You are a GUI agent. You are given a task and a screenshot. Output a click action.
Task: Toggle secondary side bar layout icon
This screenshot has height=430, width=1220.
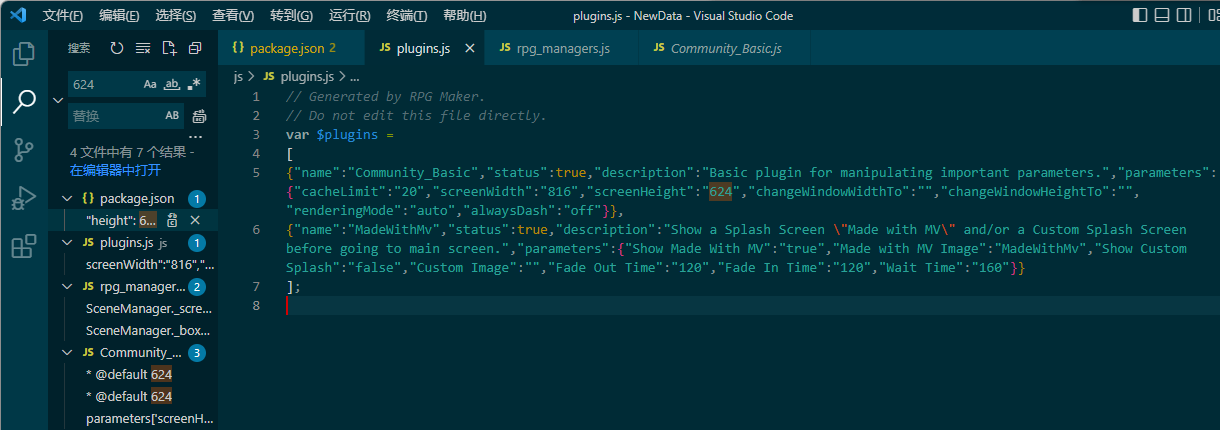(x=1184, y=15)
